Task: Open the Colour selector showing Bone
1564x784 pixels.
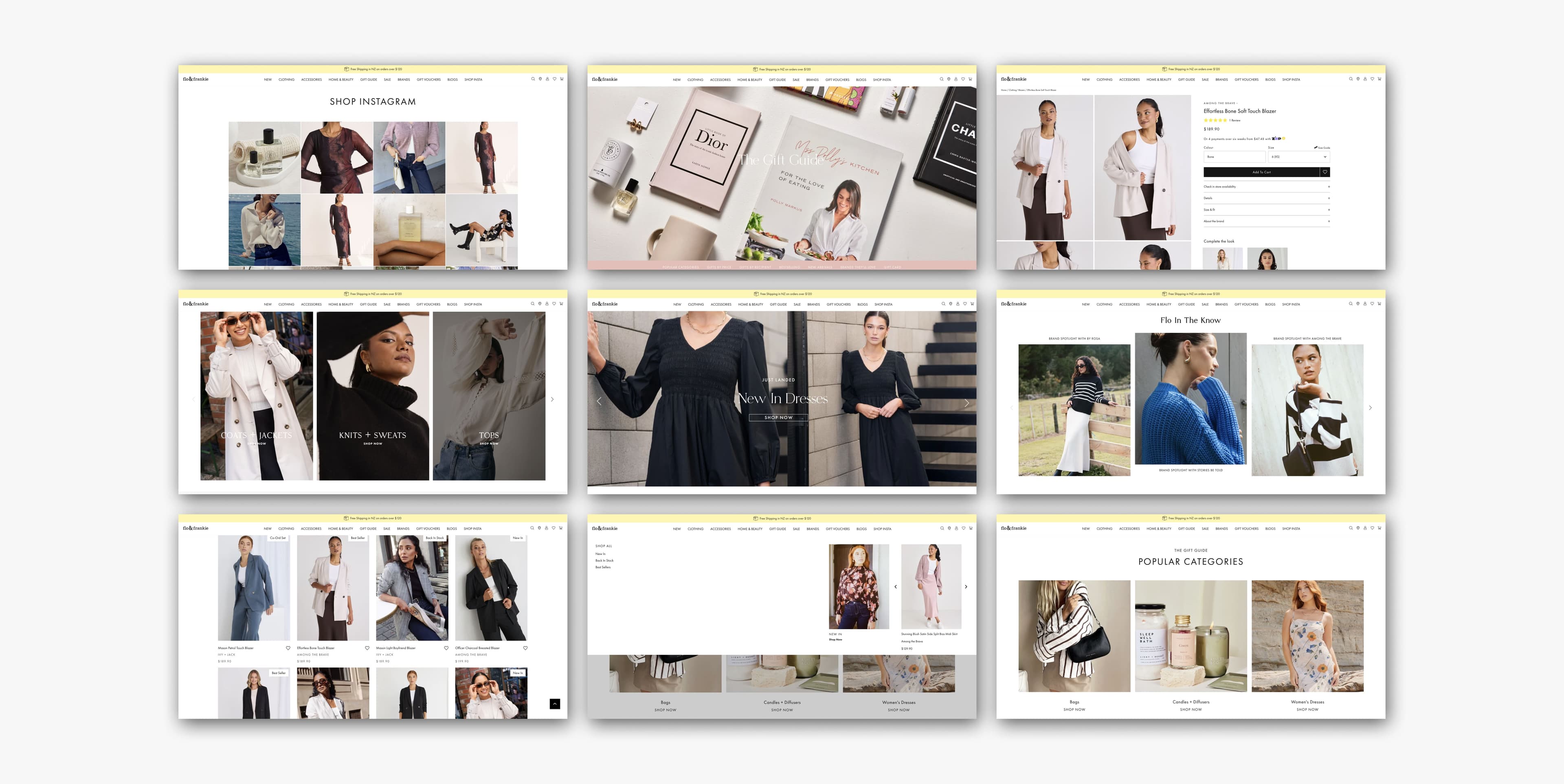Action: [x=1235, y=157]
